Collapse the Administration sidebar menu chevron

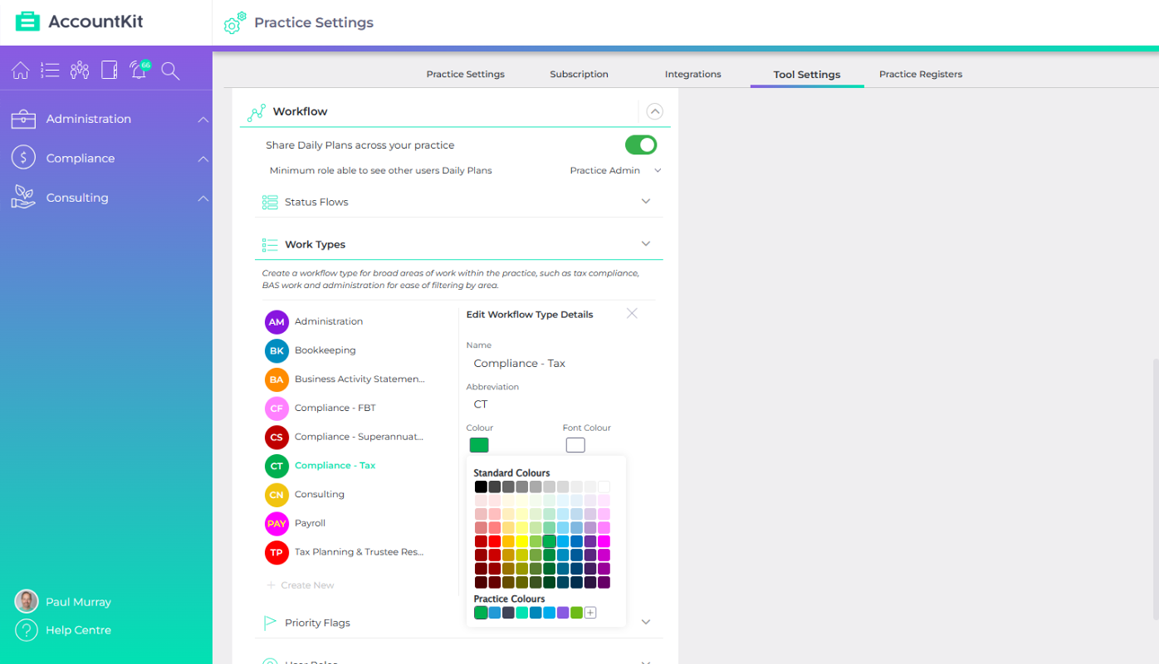pyautogui.click(x=203, y=119)
